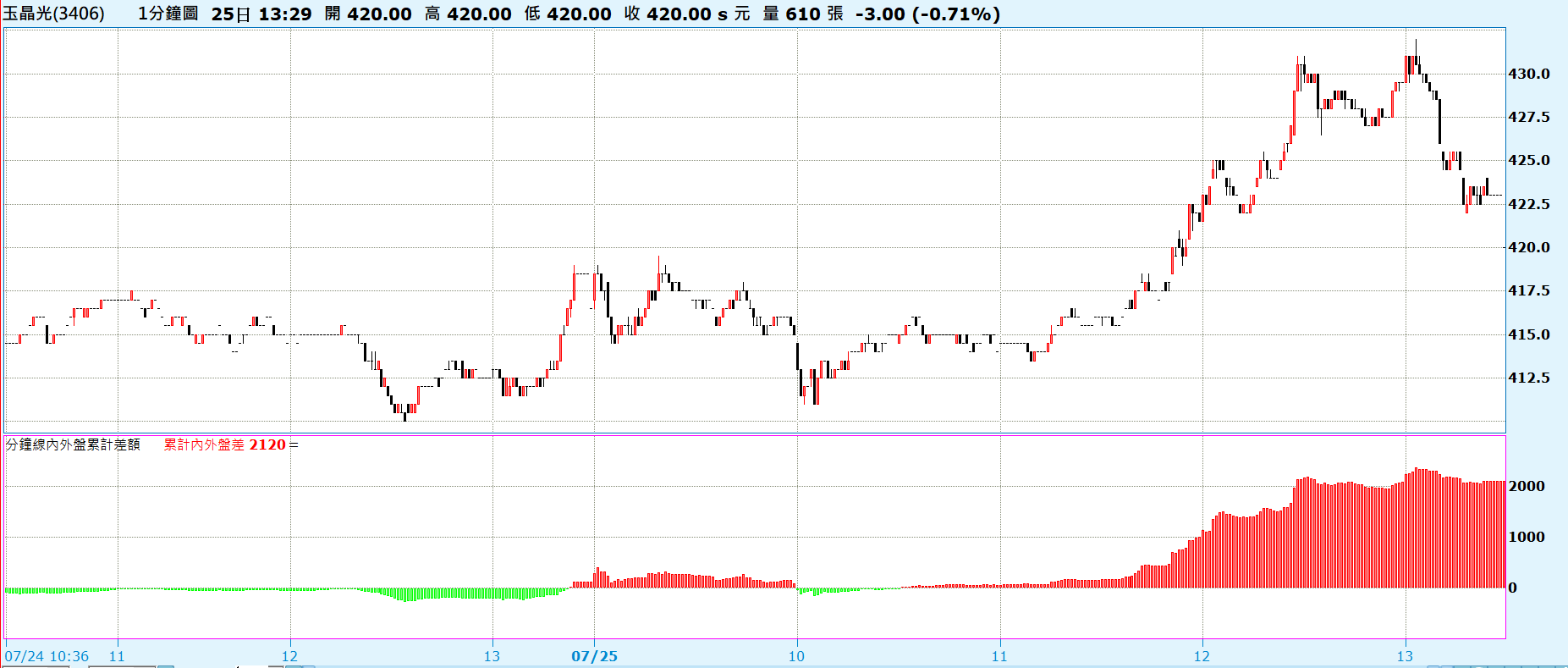Click the 量 610 張 volume readout

(803, 14)
